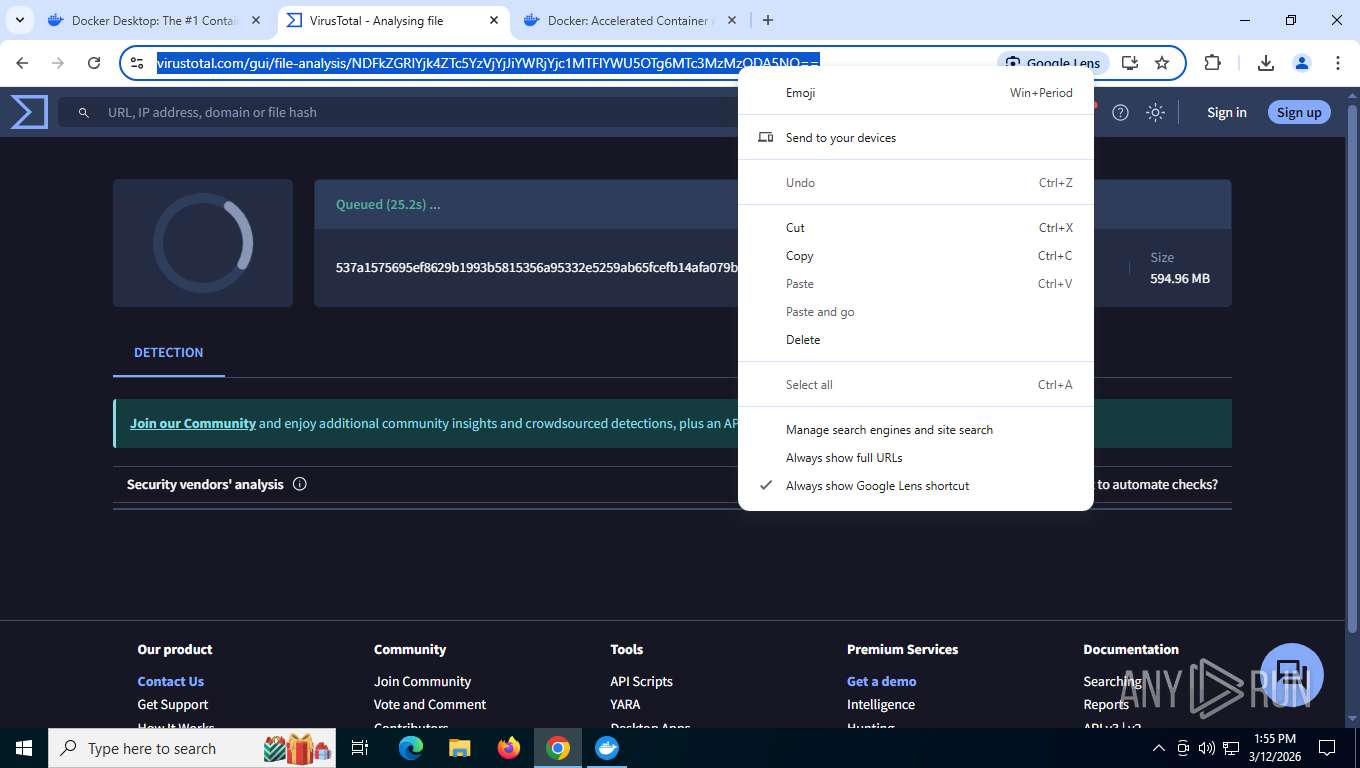Choose Emoji in the context menu
The width and height of the screenshot is (1360, 768).
(x=915, y=93)
